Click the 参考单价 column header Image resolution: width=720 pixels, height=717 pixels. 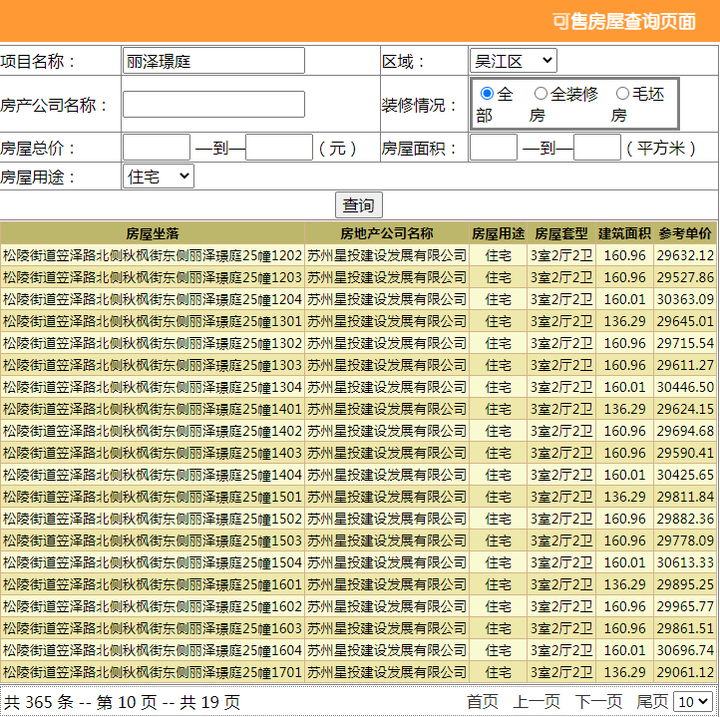coord(685,233)
